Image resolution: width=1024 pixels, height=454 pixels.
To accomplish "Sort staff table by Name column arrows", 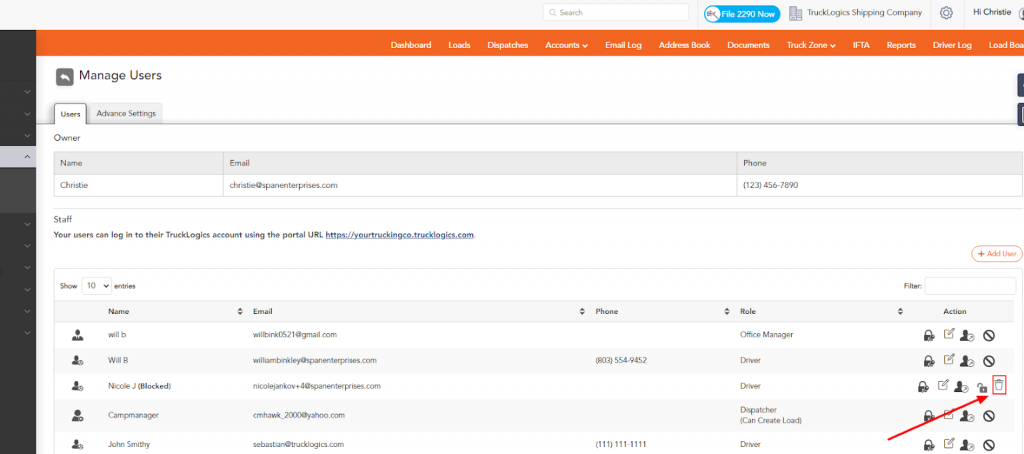I will (240, 312).
